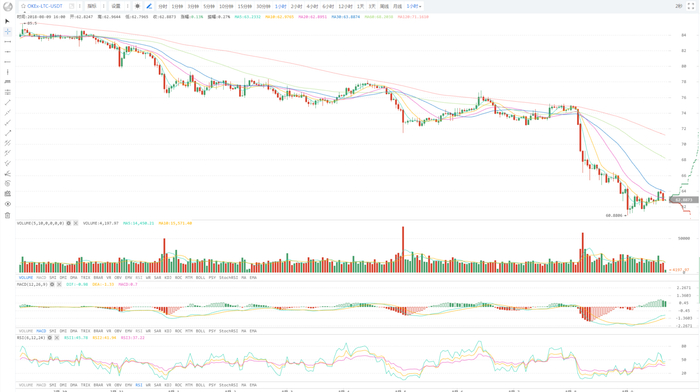Select the fan lines drawing tool
Image resolution: width=700 pixels, height=392 pixels.
pos(7,173)
